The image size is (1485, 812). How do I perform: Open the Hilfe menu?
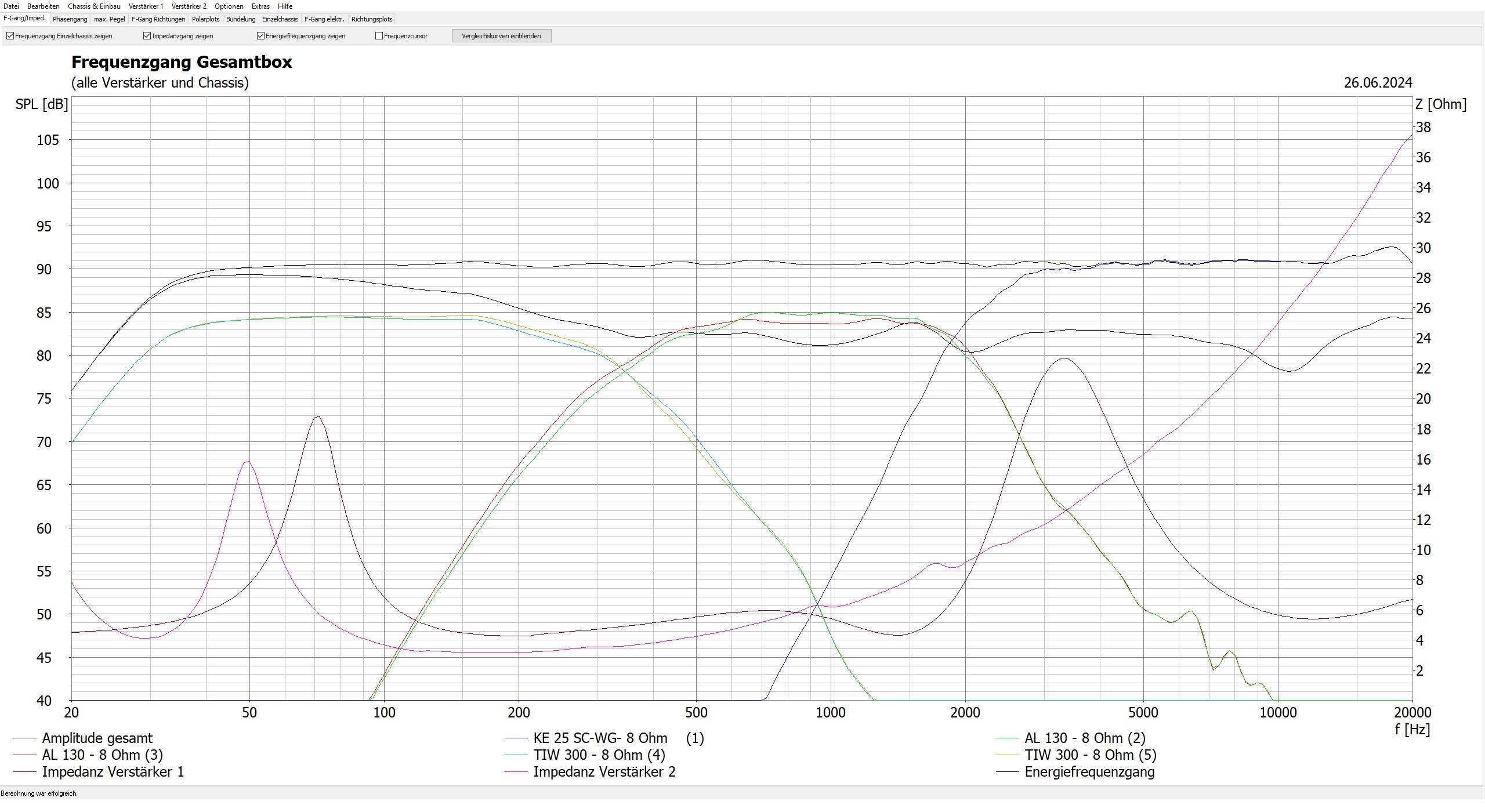285,6
